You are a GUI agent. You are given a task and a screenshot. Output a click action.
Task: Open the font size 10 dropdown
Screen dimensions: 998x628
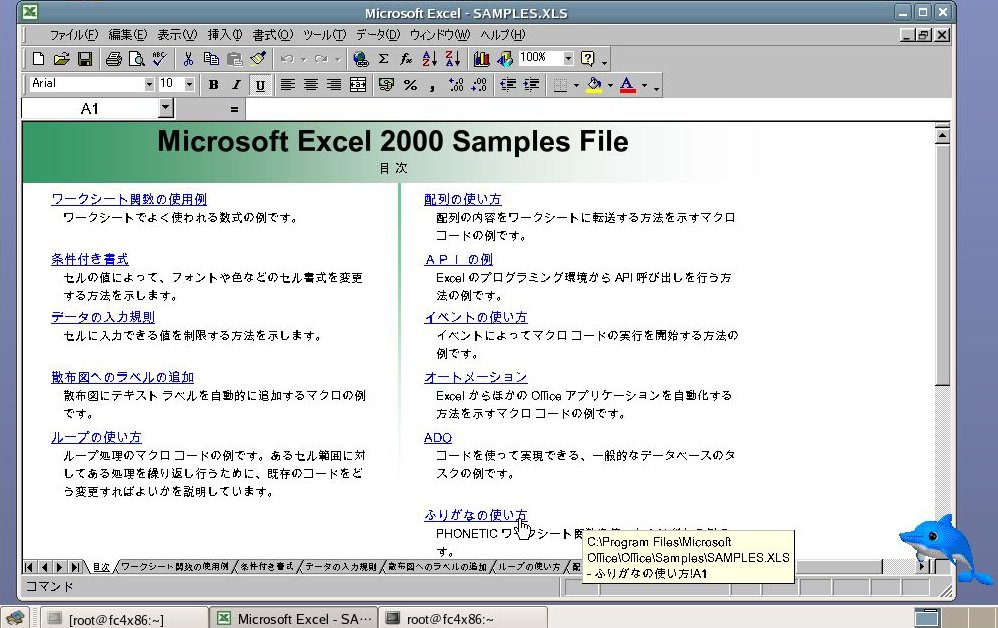tap(189, 84)
